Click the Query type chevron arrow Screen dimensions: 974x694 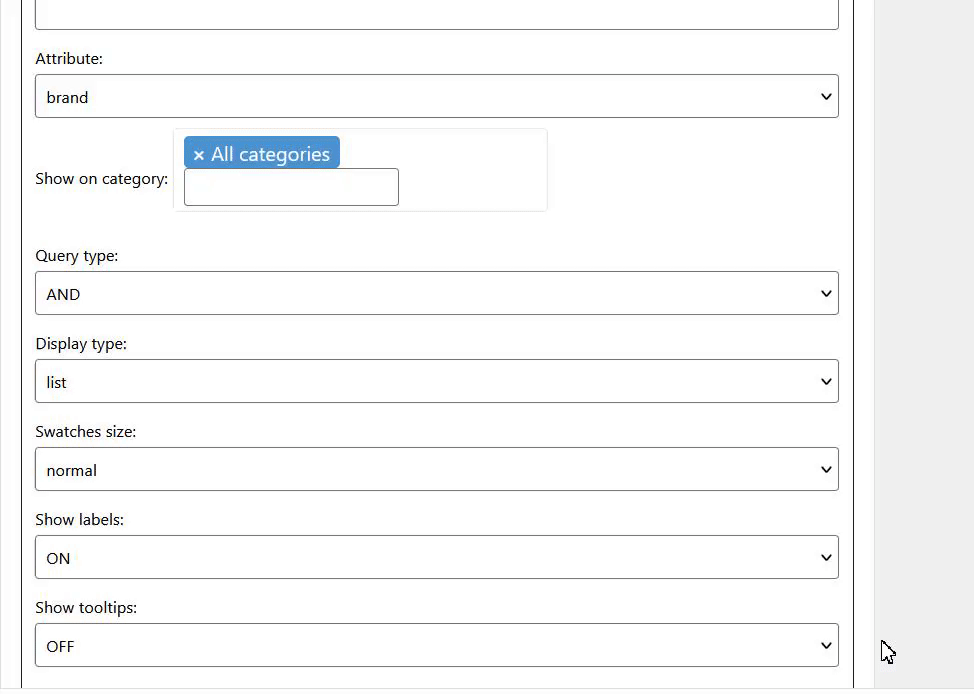826,294
